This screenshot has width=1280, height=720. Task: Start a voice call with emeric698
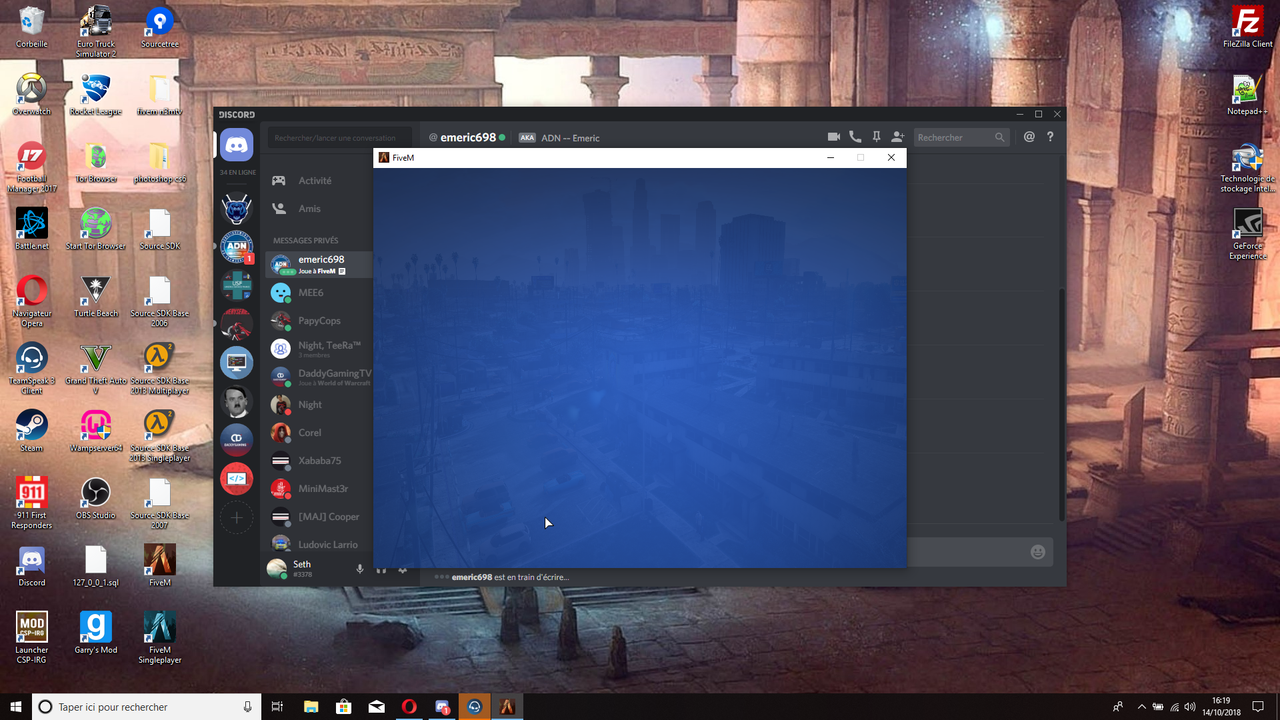[x=855, y=137]
